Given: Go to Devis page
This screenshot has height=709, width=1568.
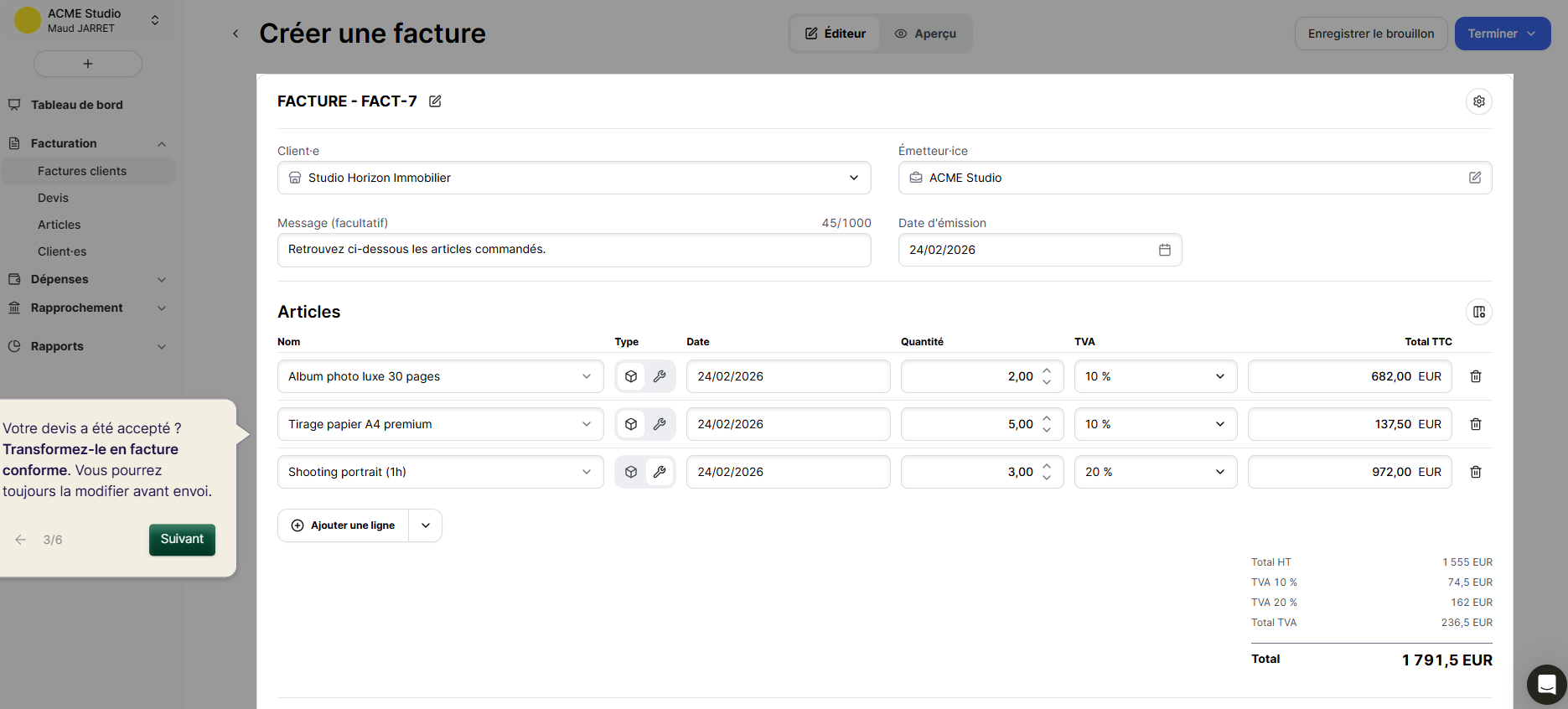Looking at the screenshot, I should pos(53,198).
